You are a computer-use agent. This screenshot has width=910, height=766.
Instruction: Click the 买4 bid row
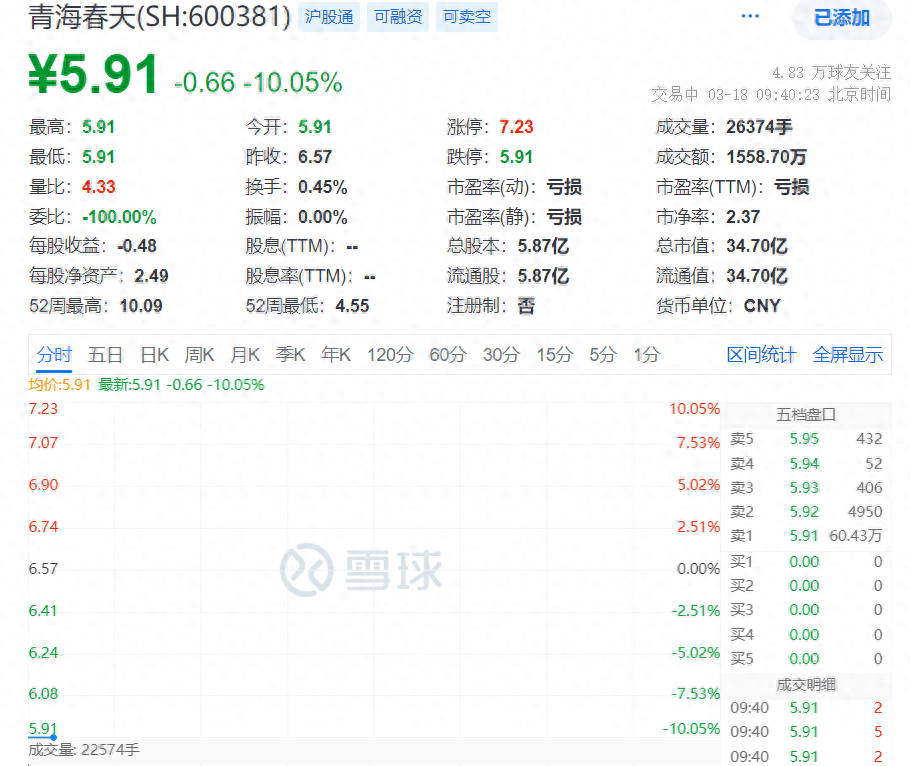click(x=806, y=634)
